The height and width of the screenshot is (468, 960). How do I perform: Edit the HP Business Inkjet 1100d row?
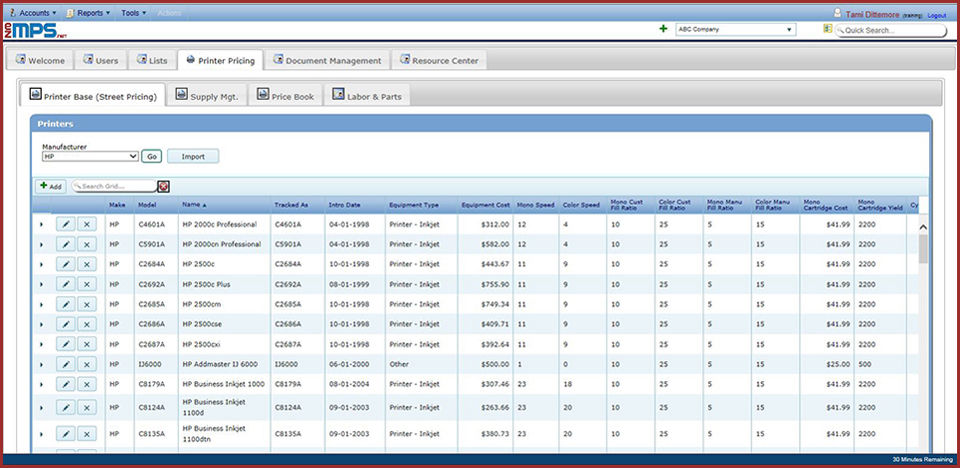(x=66, y=407)
